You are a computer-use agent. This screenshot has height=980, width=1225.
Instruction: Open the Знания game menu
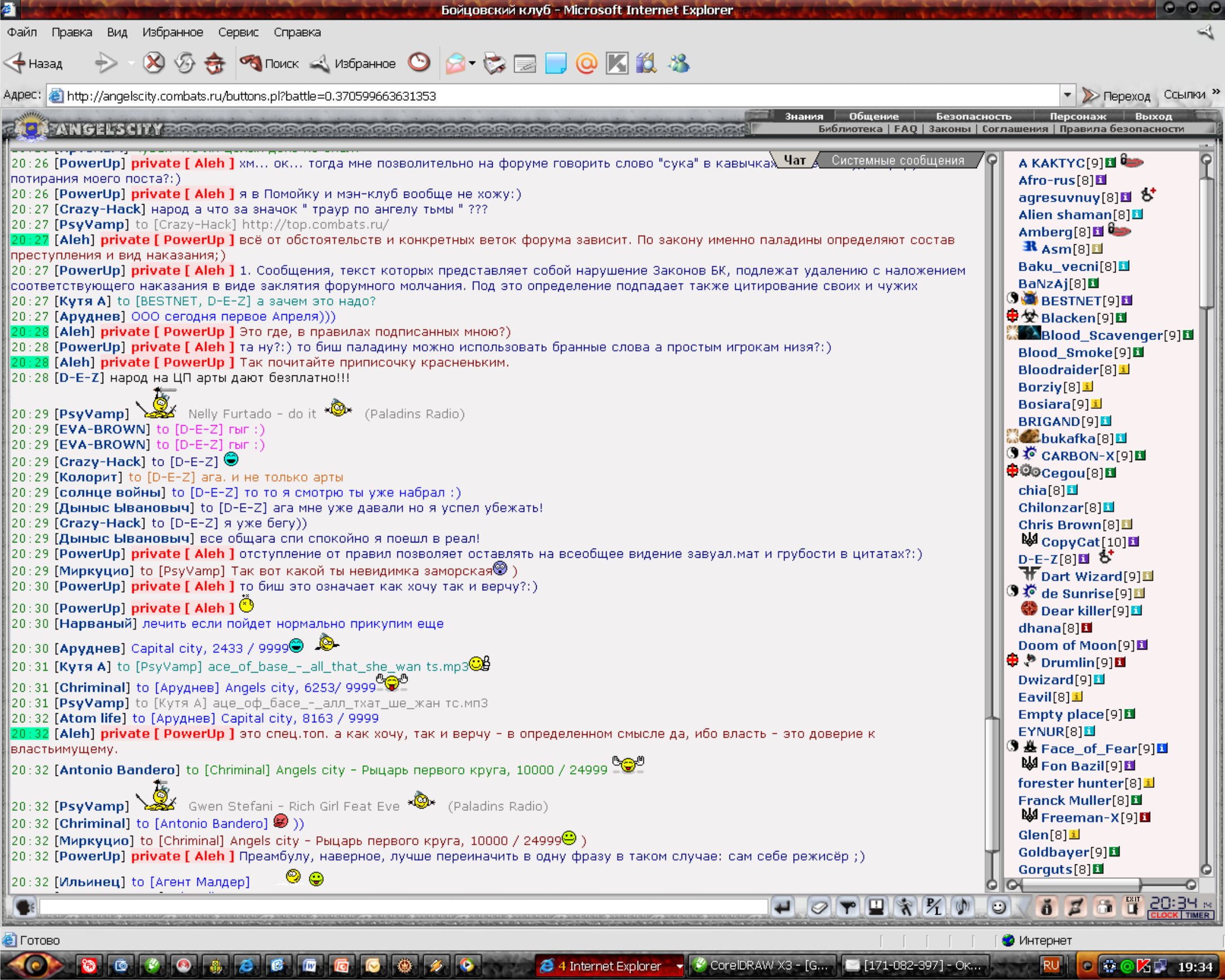[x=804, y=116]
